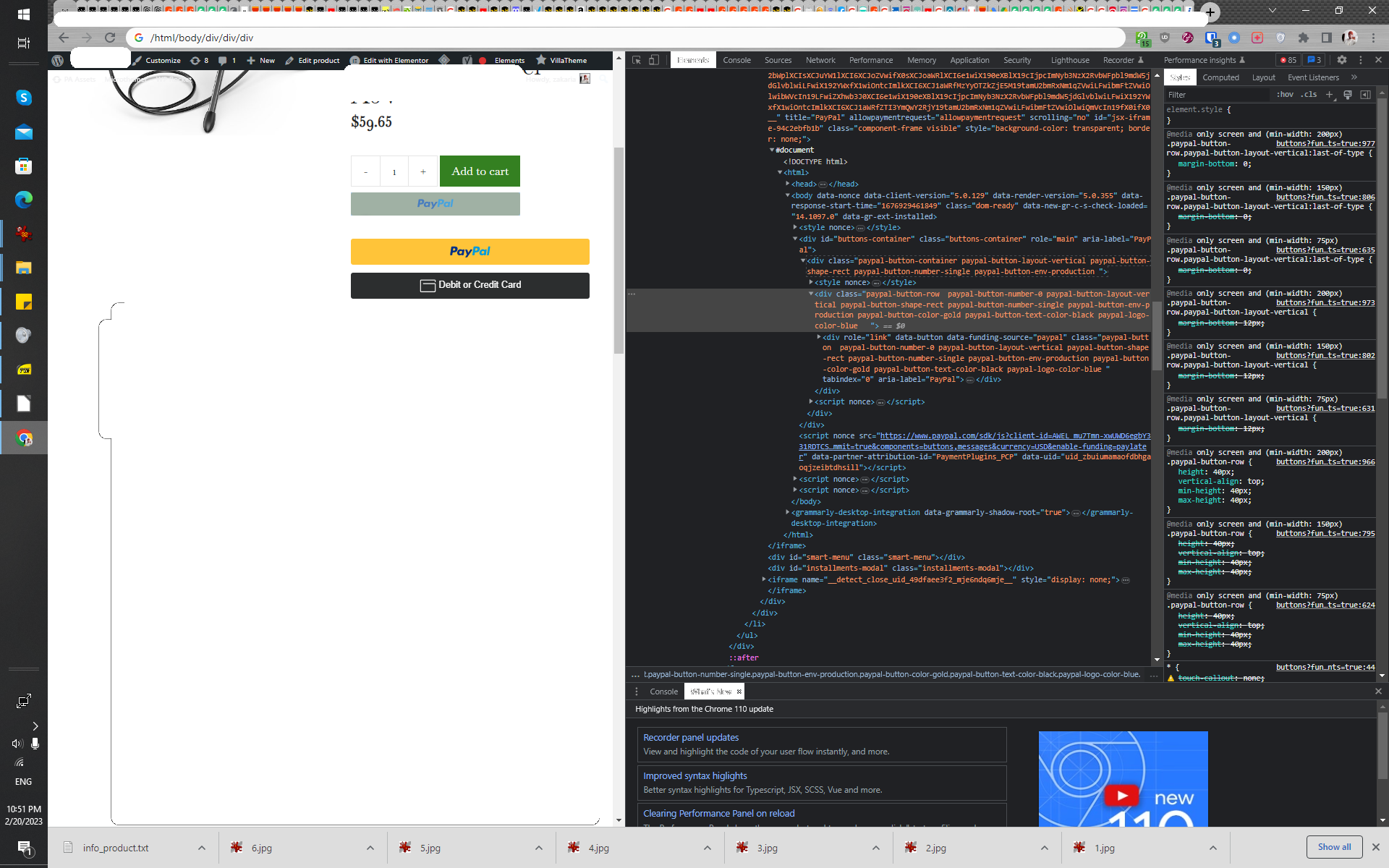Open the DevTools settings gear

[1342, 60]
